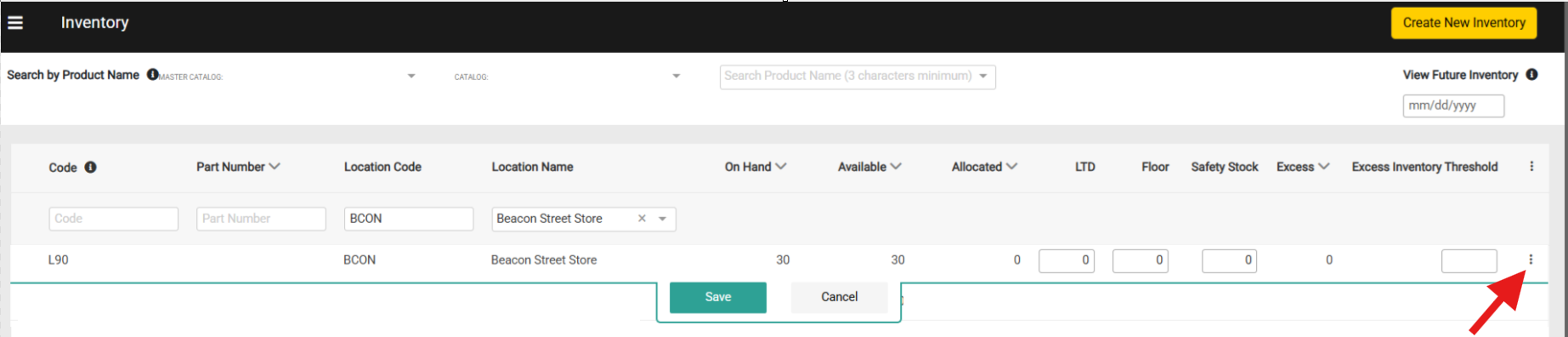Click the Location Name column header

532,167
